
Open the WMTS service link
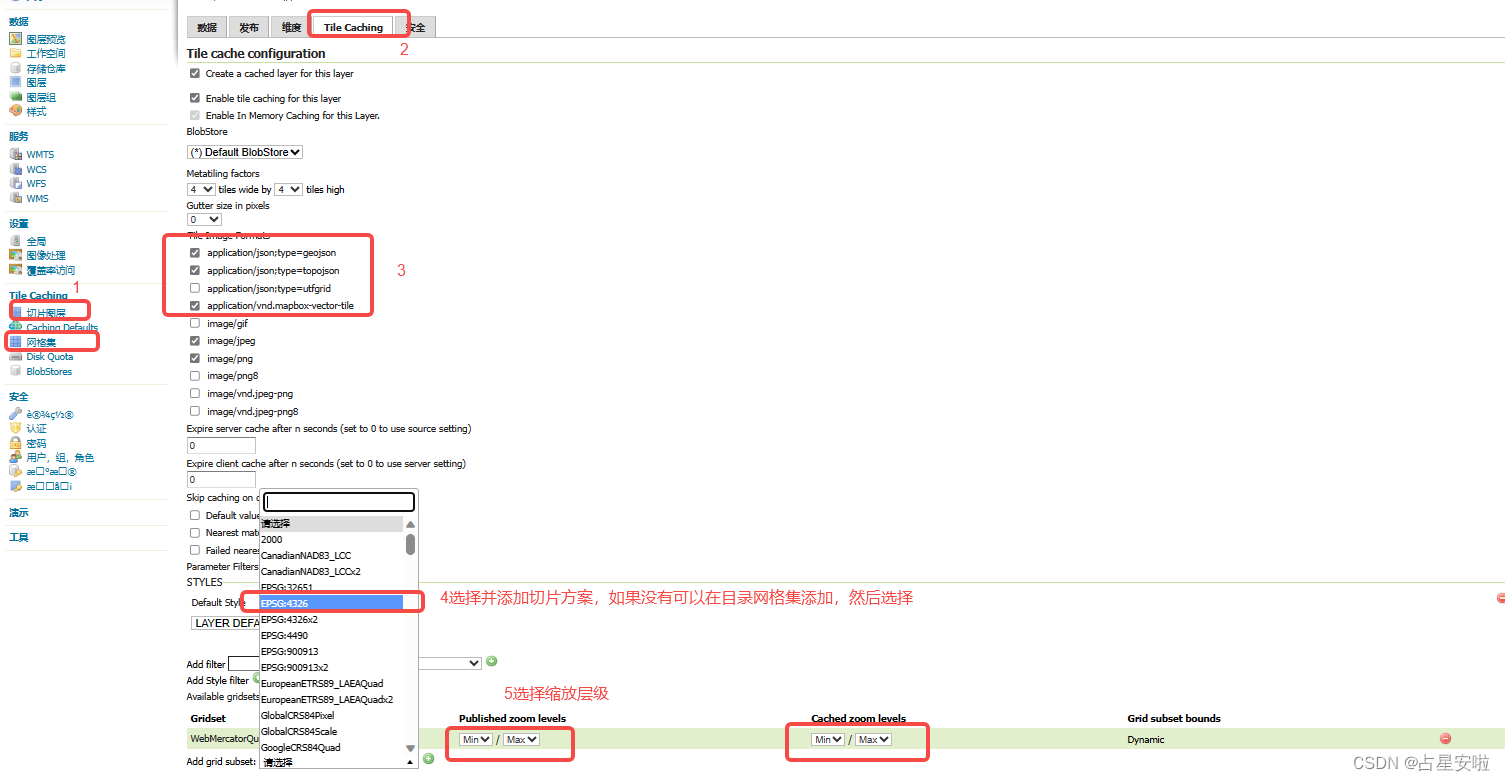tap(41, 155)
